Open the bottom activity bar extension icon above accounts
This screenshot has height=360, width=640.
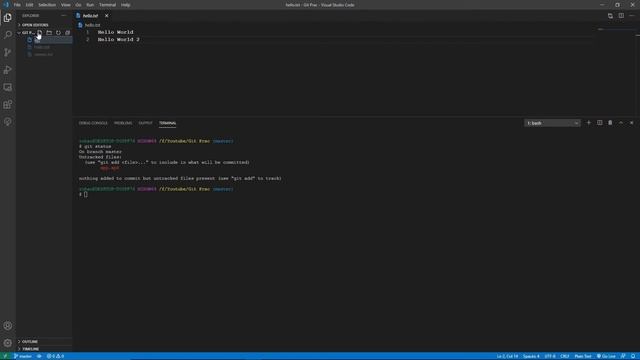point(7,122)
